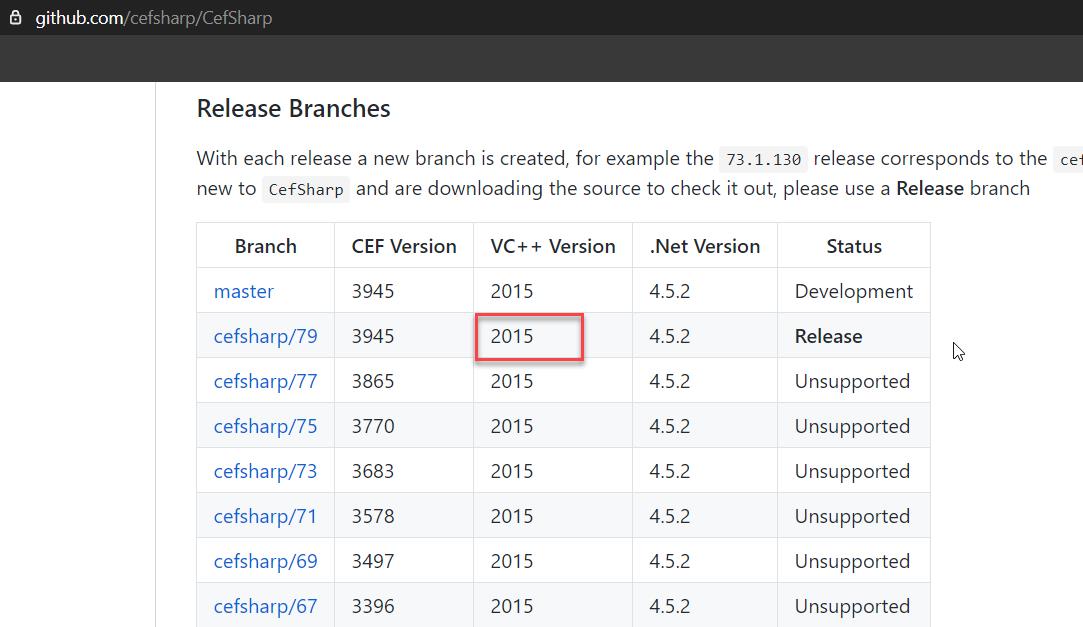Viewport: 1083px width, 627px height.
Task: Click the Branch column header
Action: click(x=265, y=245)
